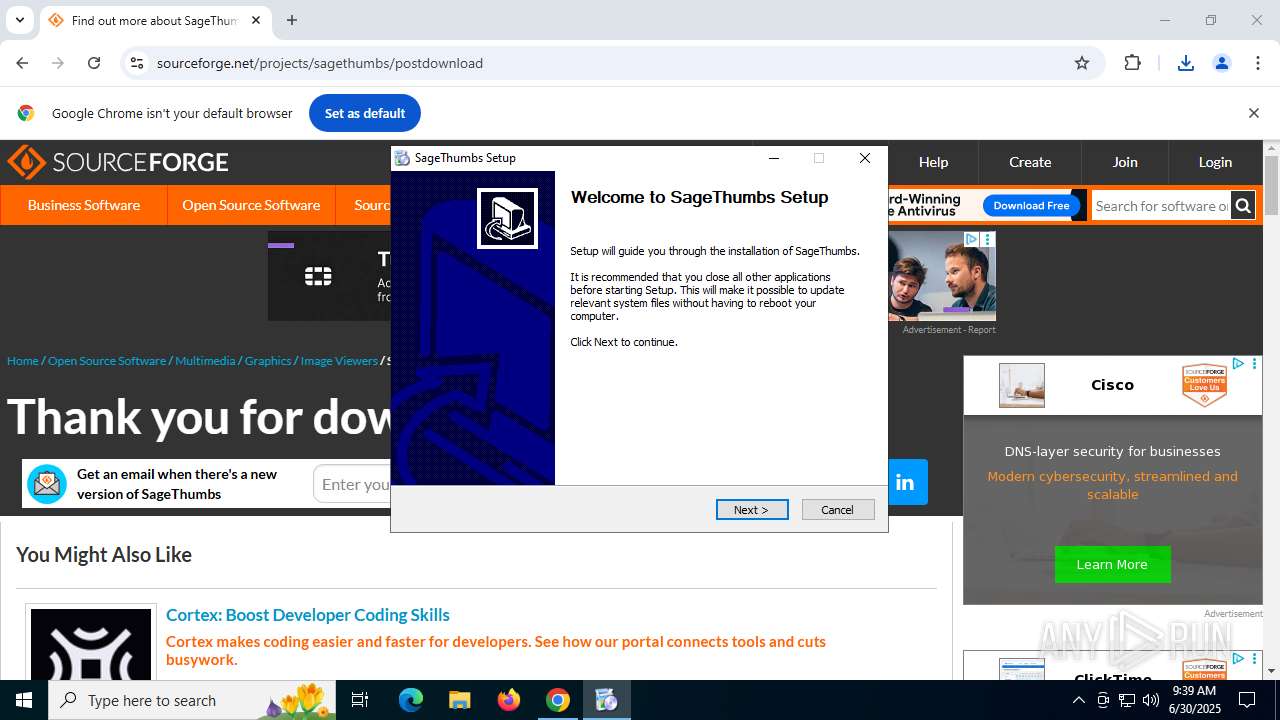
Task: Open ad options on Cisco ad
Action: 1254,364
